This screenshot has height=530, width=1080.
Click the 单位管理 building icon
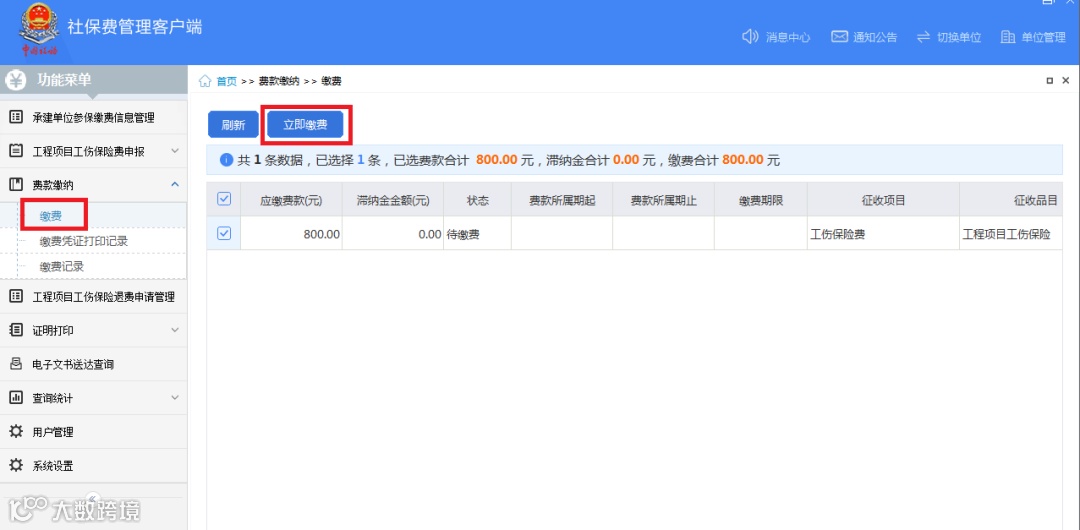[1008, 37]
